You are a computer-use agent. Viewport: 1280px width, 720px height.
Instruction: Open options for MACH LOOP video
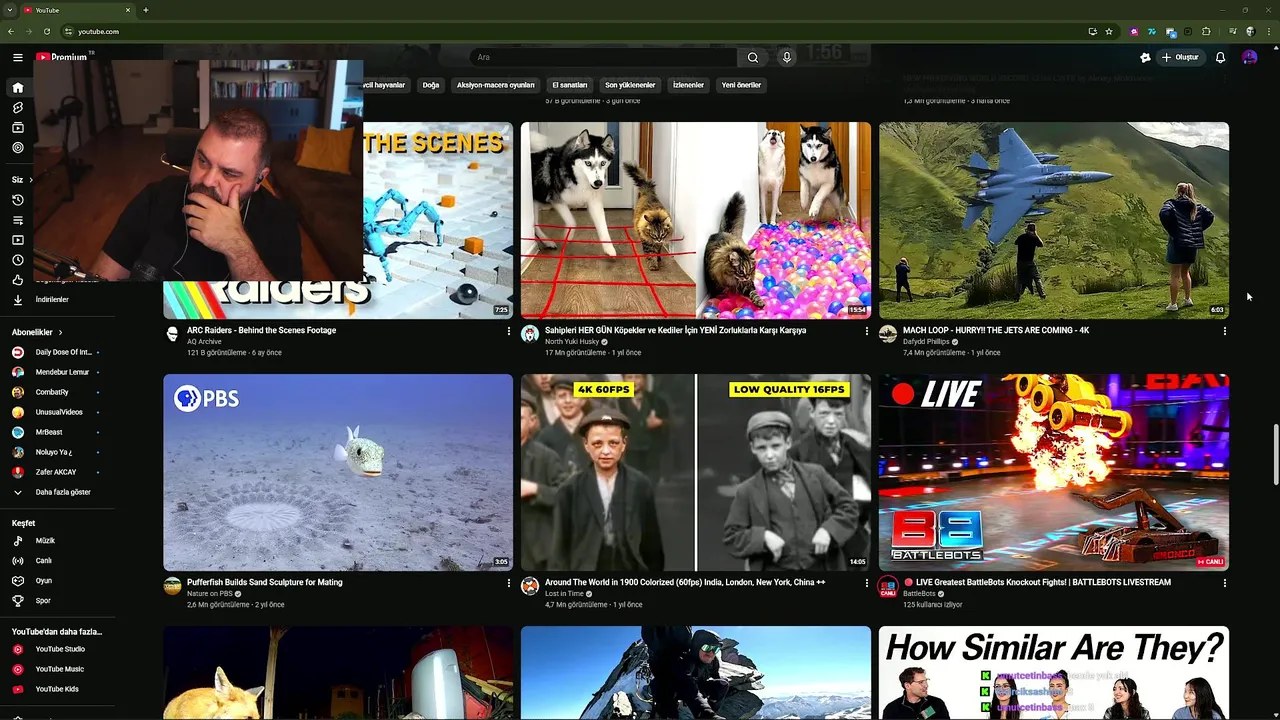1225,331
